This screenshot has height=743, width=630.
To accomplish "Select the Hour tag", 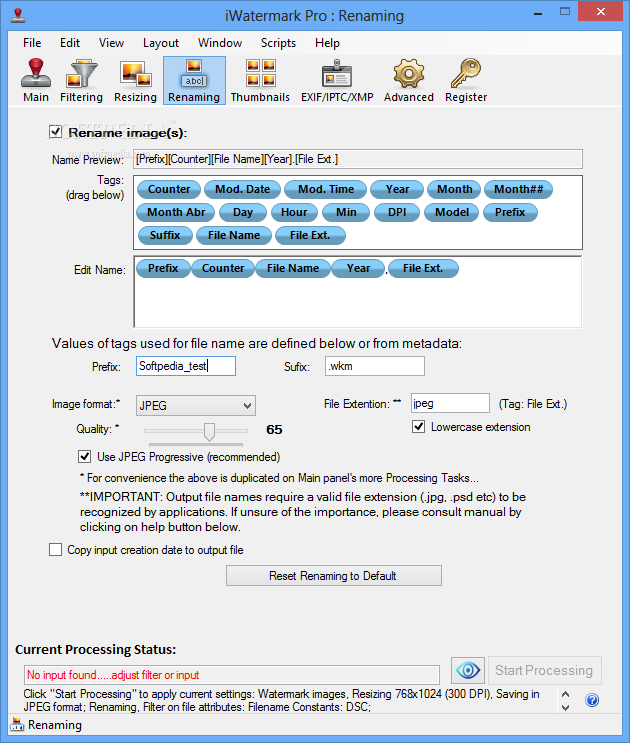I will tap(294, 212).
